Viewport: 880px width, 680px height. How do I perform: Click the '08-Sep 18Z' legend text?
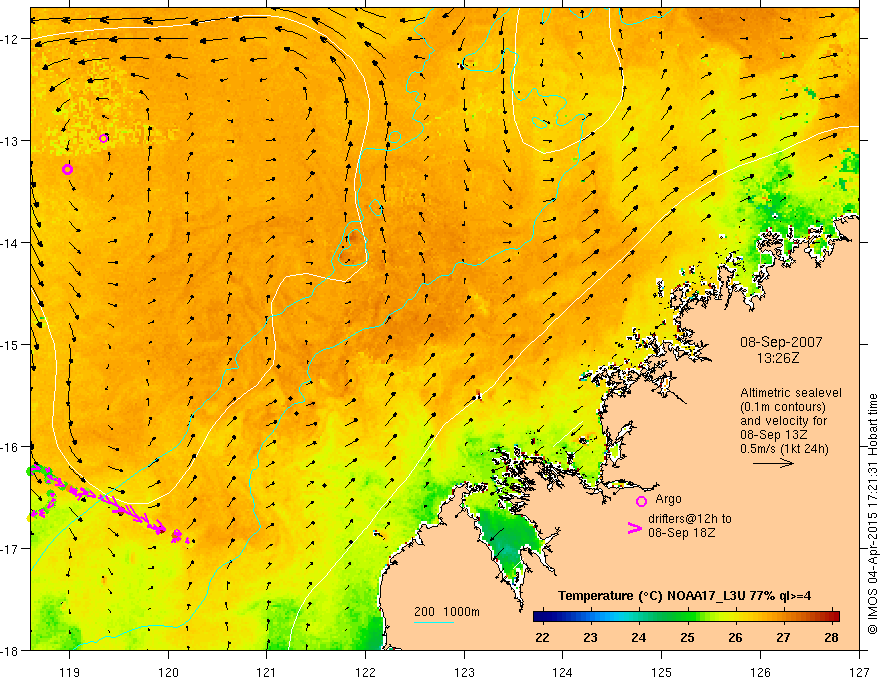click(681, 533)
